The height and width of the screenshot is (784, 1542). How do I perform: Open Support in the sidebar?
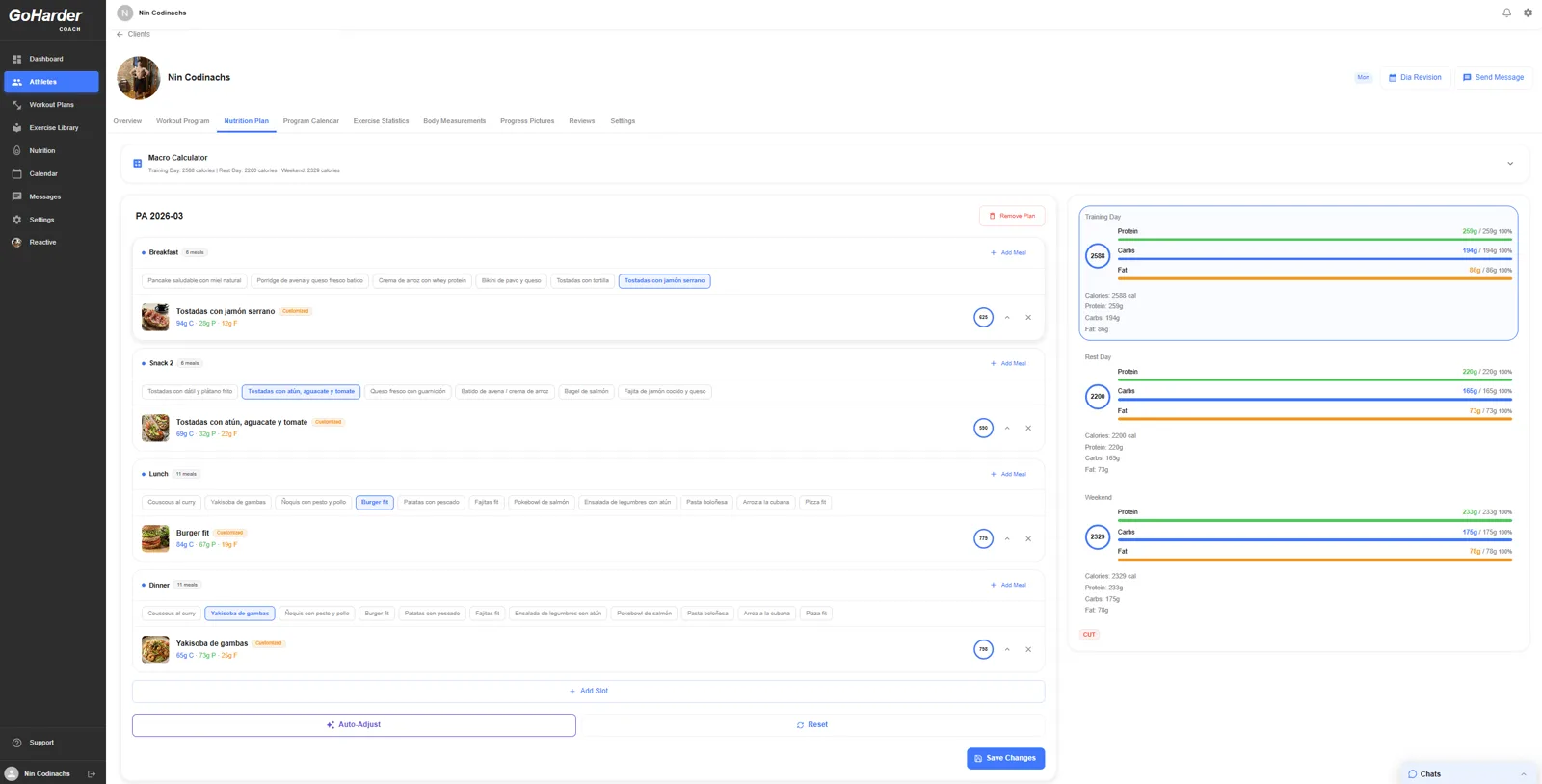coord(51,743)
